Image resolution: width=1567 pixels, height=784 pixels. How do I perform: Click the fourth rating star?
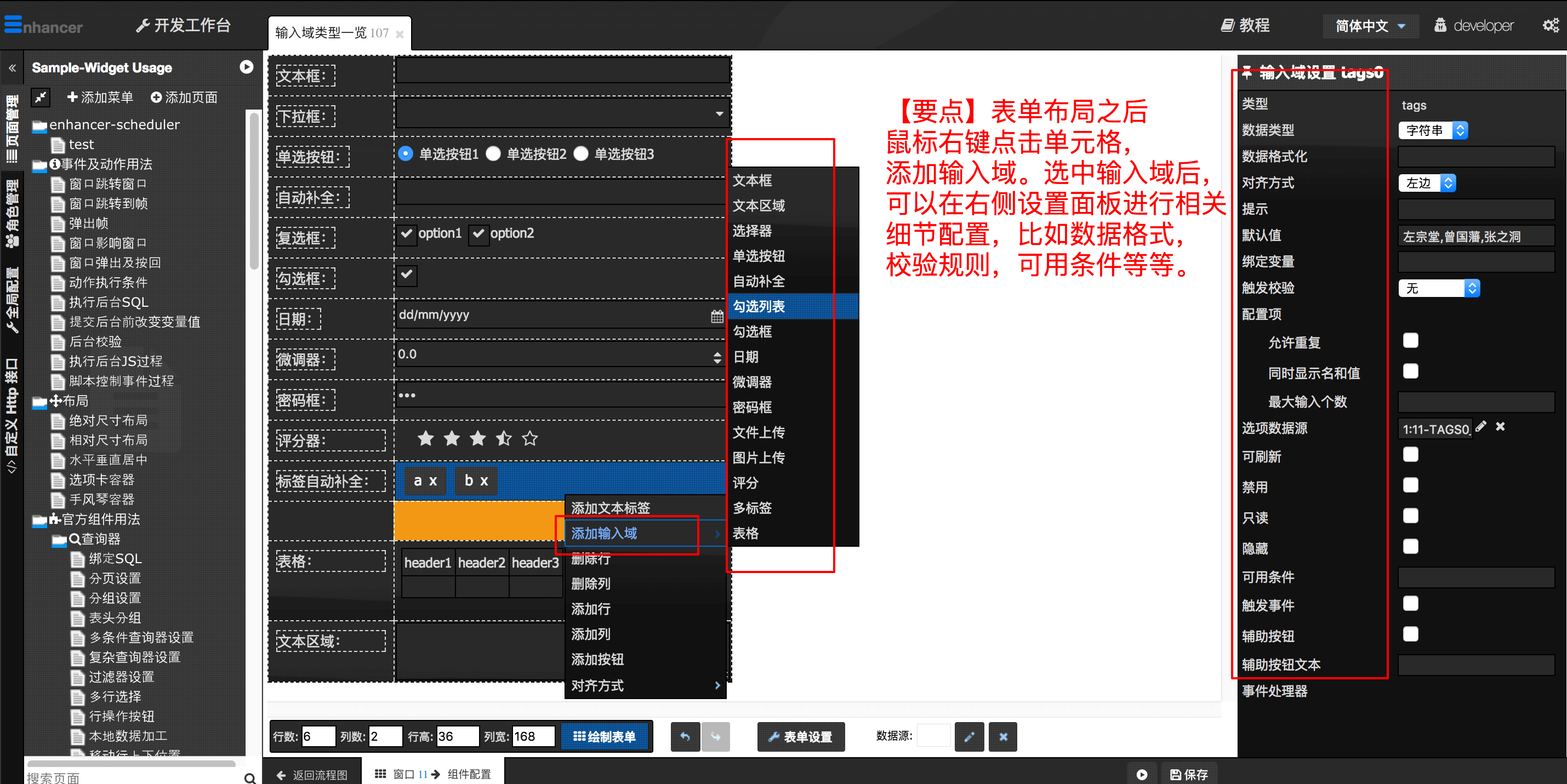[504, 438]
